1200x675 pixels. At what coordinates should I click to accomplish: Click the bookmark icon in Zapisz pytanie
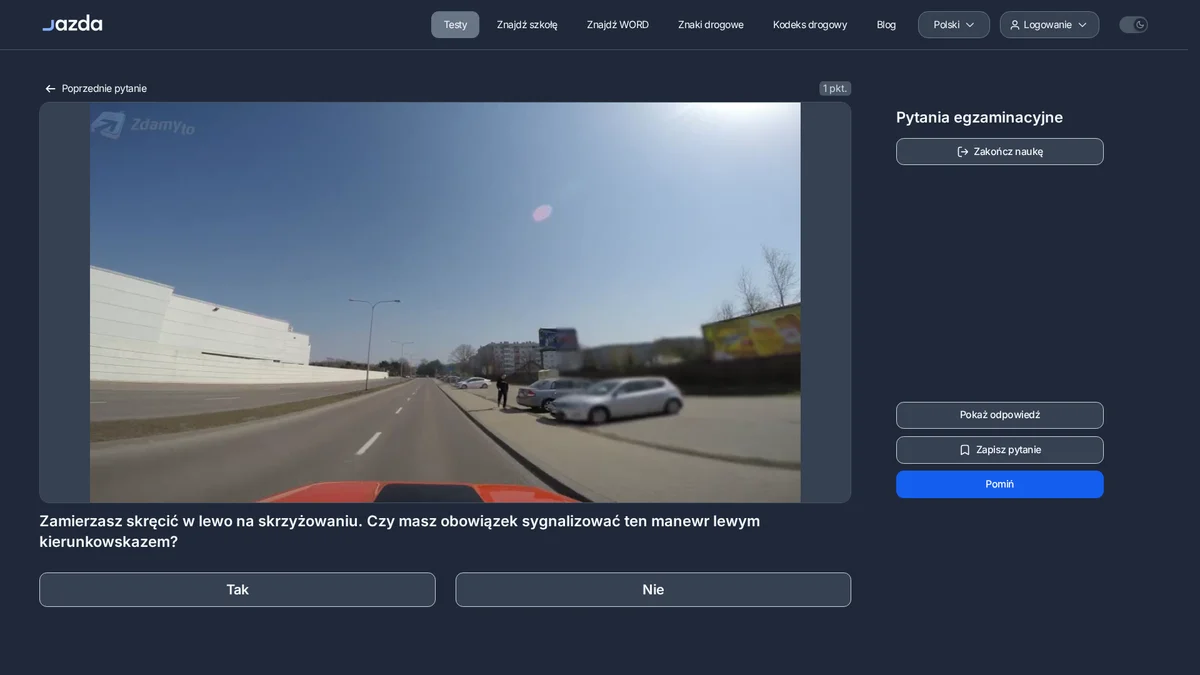click(x=965, y=450)
